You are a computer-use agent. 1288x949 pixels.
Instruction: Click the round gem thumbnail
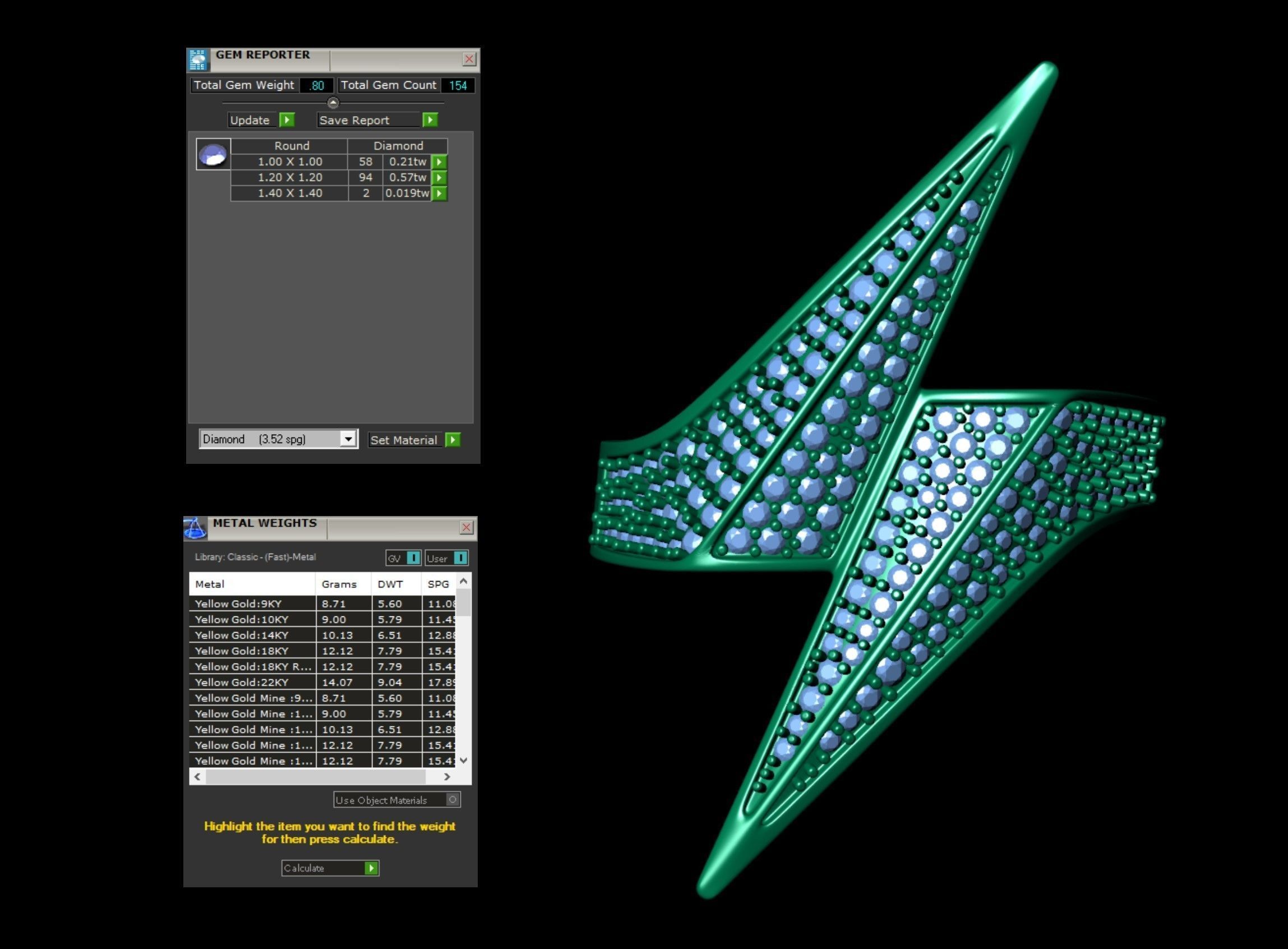(x=213, y=154)
